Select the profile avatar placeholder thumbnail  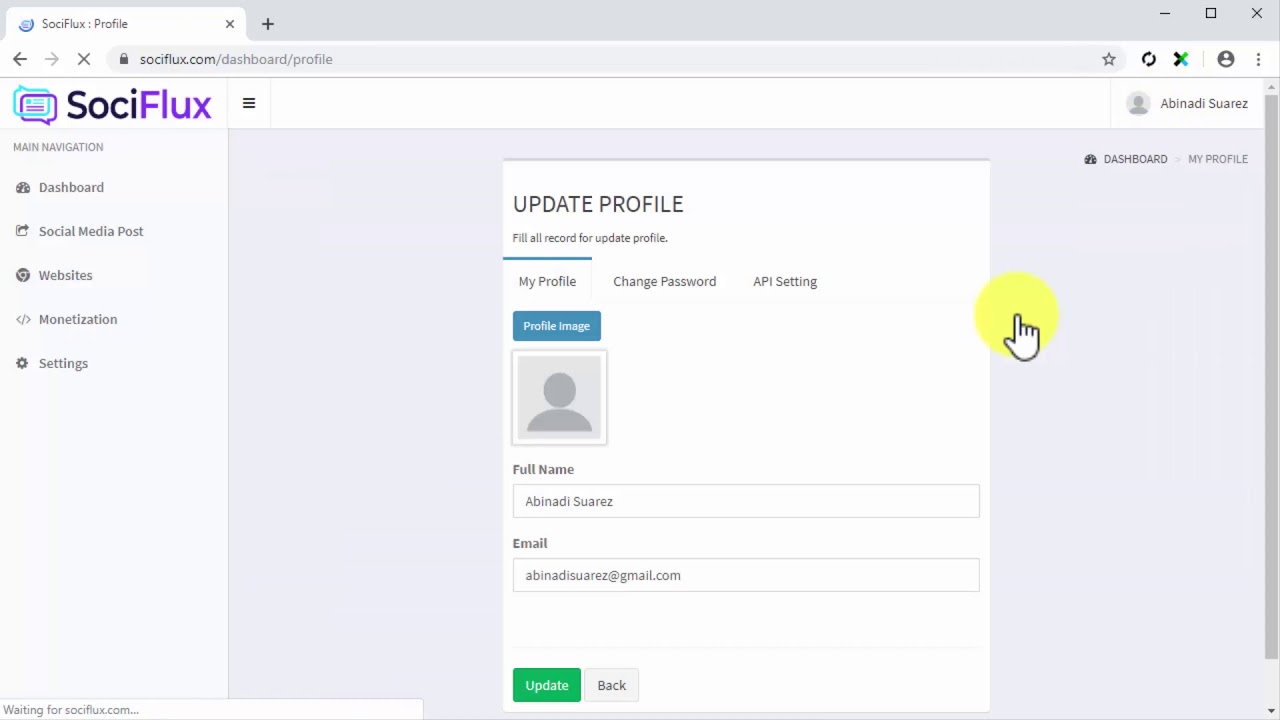point(560,397)
